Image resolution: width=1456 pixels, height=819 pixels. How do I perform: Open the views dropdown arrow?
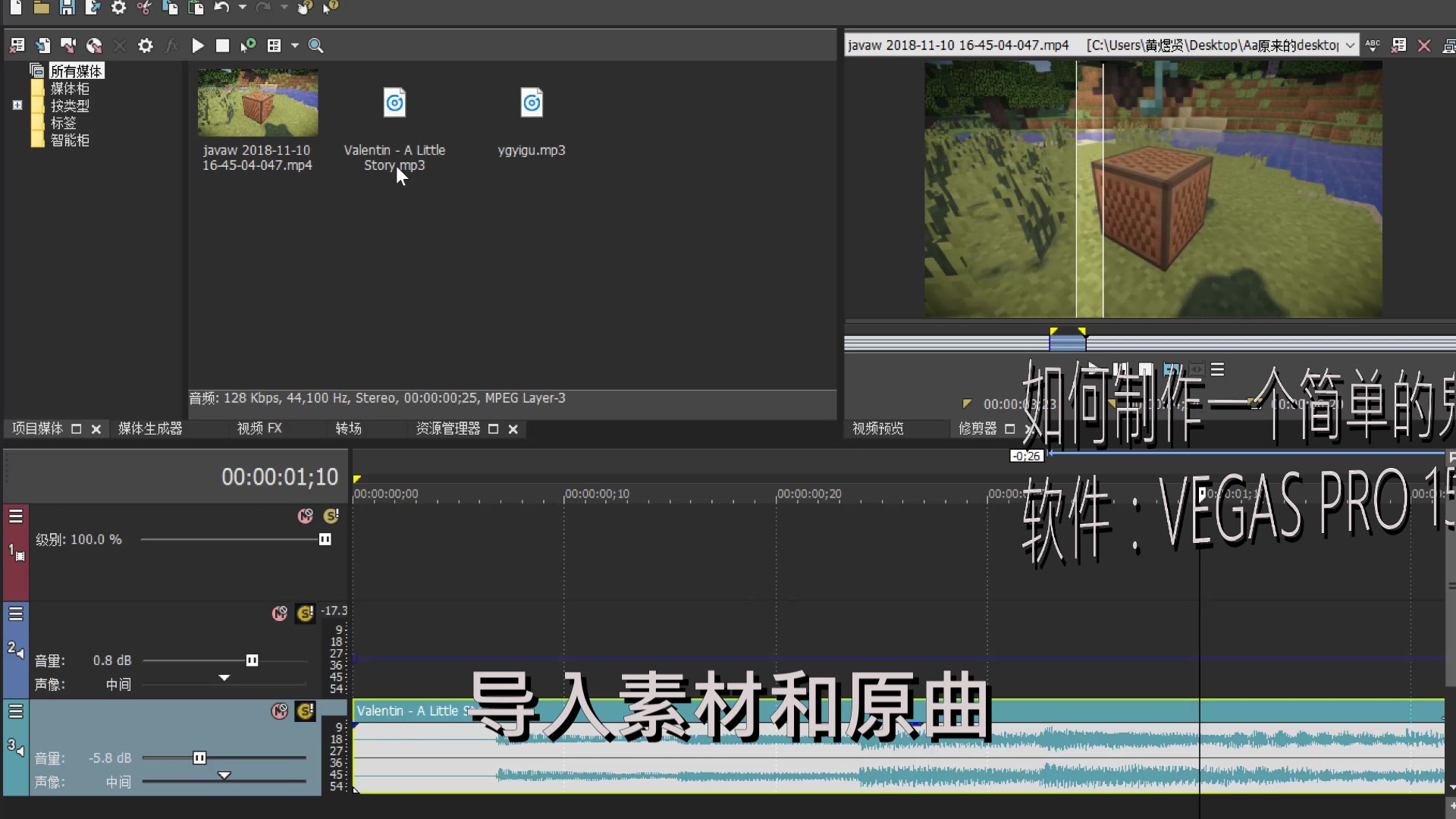[295, 45]
